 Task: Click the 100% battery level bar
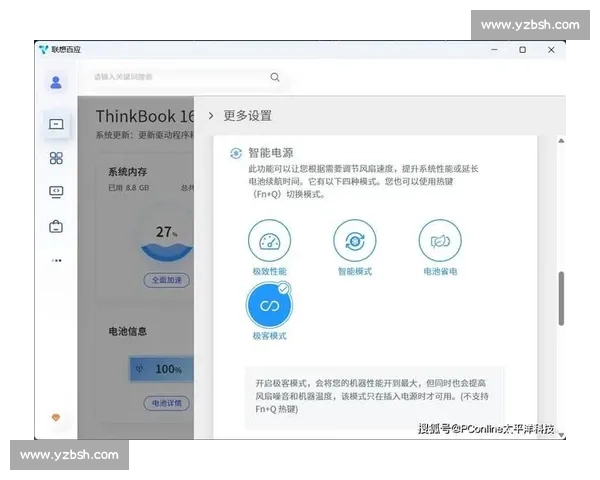161,369
